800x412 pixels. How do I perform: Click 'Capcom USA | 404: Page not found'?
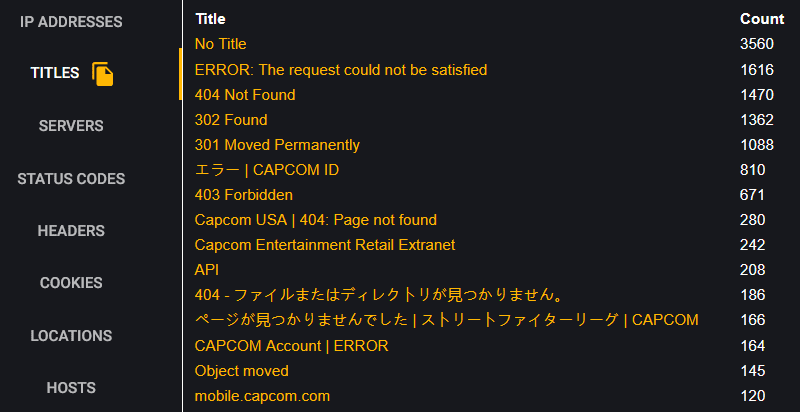(315, 220)
